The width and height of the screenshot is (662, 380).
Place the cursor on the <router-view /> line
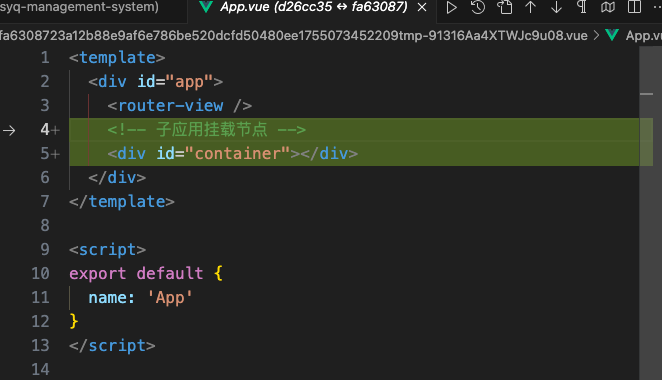179,106
